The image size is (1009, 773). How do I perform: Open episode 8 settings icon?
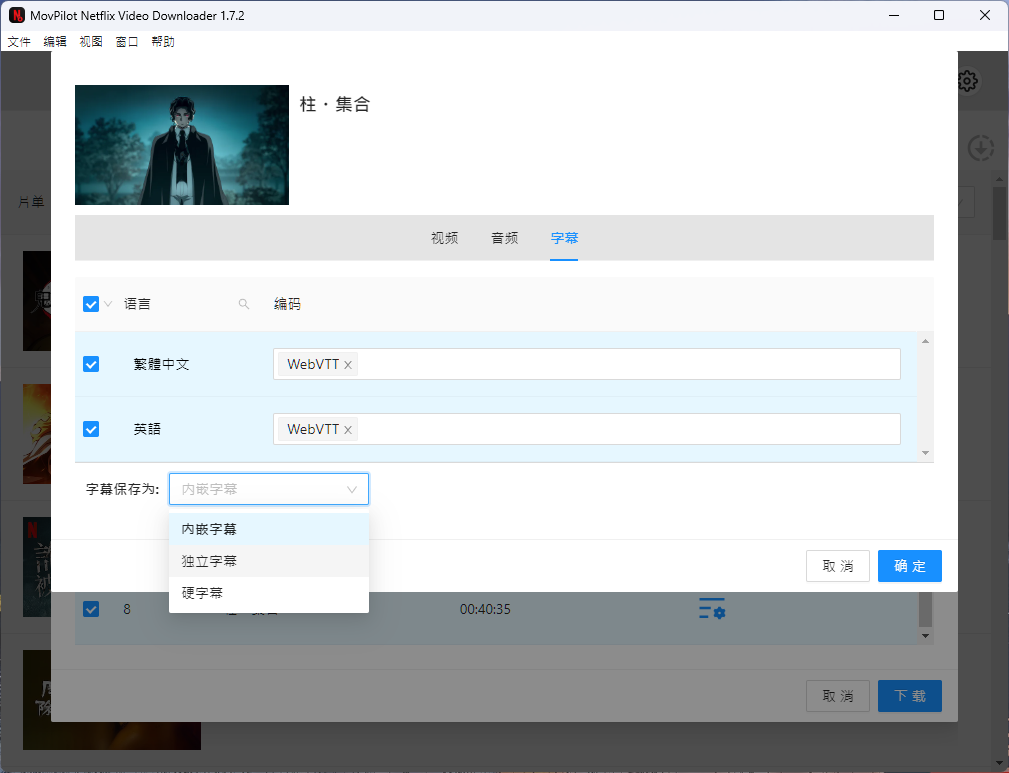(711, 609)
